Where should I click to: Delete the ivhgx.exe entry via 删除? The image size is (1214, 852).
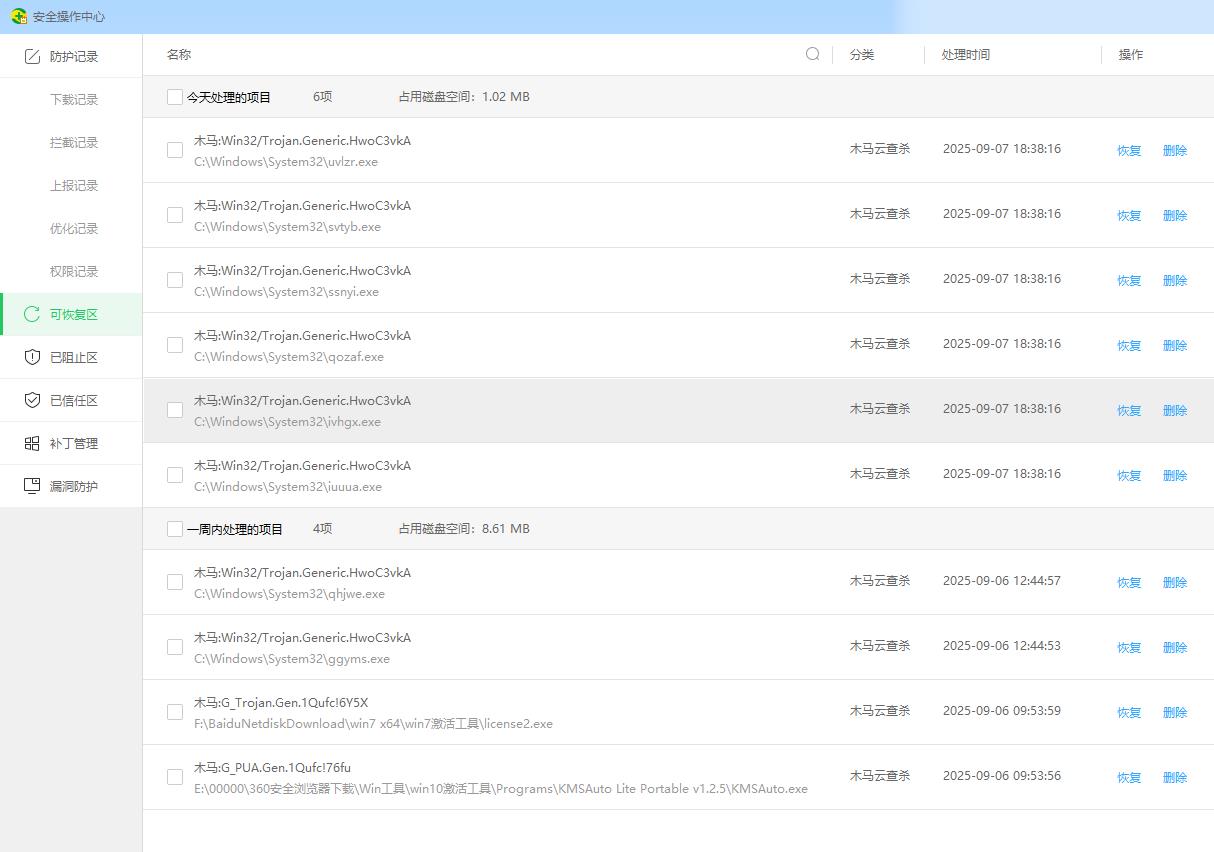tap(1175, 411)
